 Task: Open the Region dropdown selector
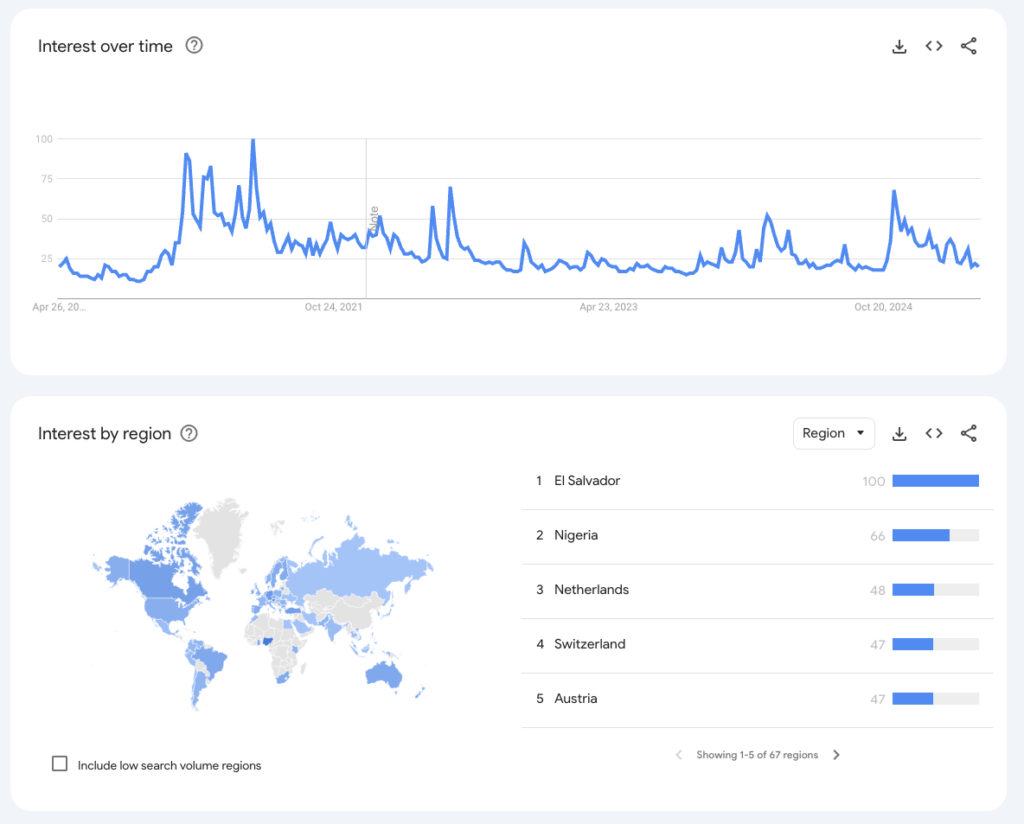(x=833, y=434)
